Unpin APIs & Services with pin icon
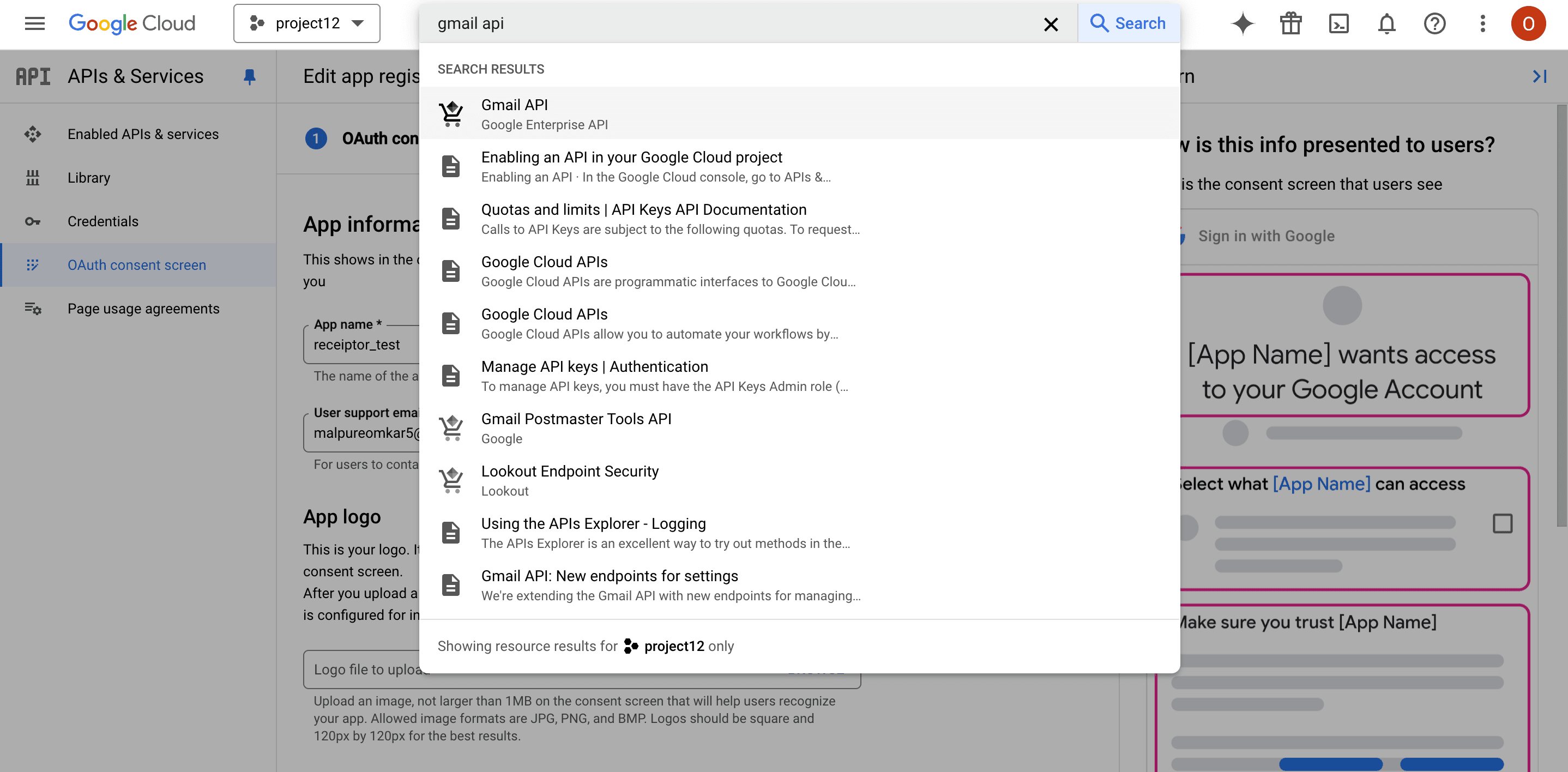Viewport: 1568px width, 772px height. pos(250,77)
